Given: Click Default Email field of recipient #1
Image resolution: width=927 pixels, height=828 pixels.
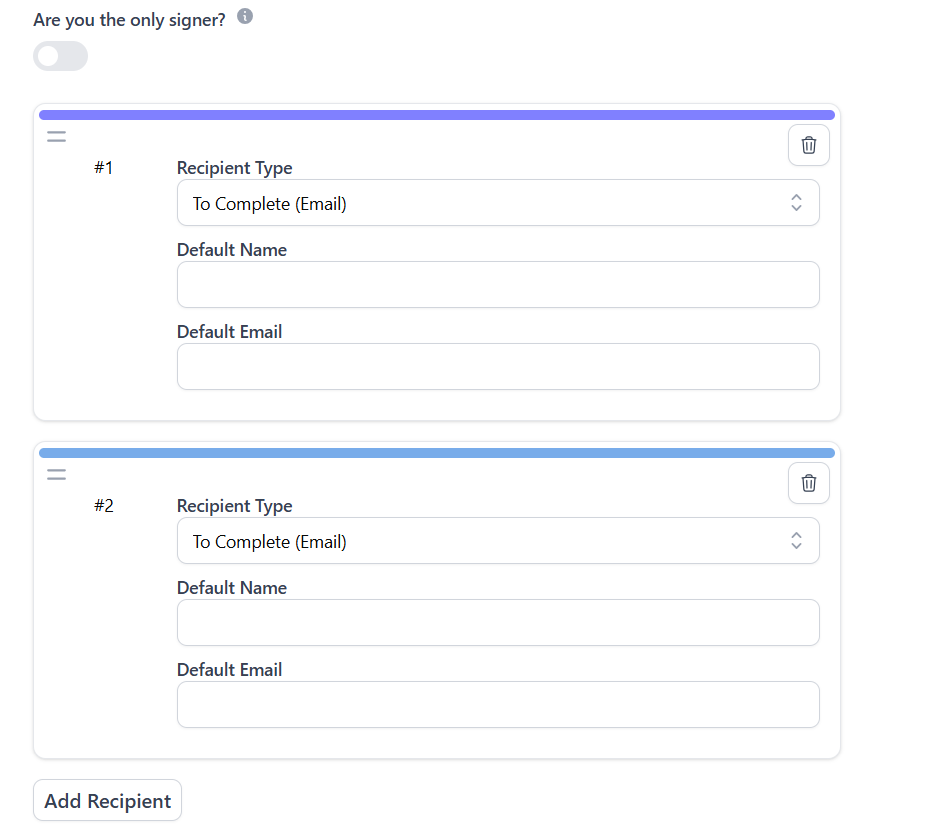Looking at the screenshot, I should tap(498, 366).
